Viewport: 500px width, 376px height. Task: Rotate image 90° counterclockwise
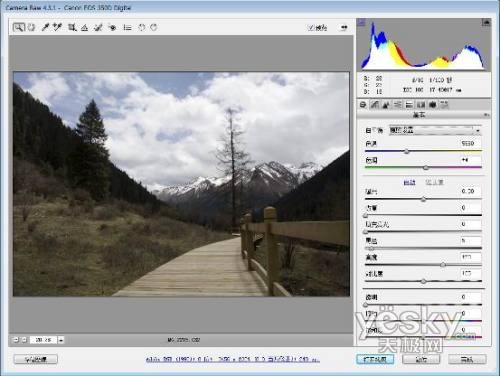(142, 27)
